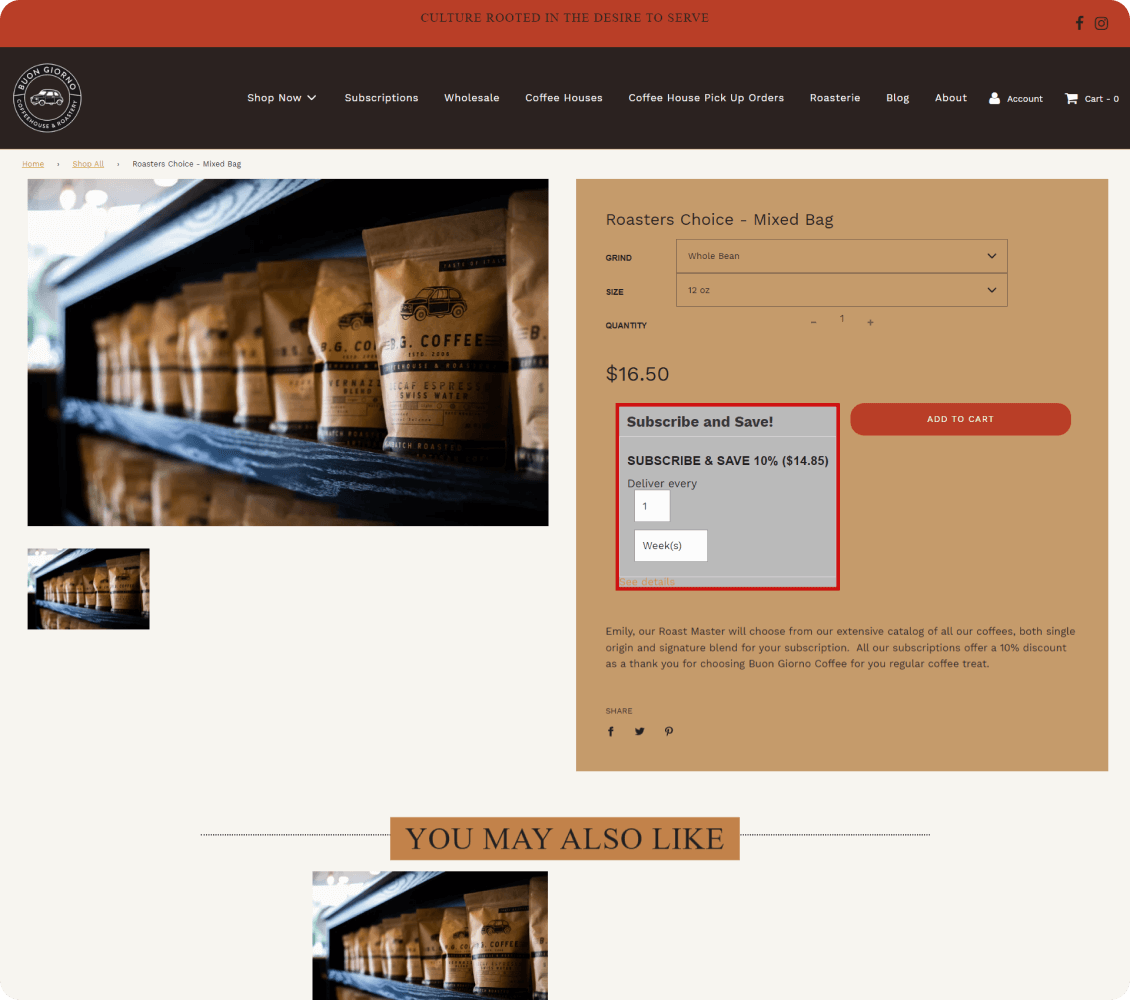The image size is (1130, 1000).
Task: Share product on Facebook icon
Action: [x=611, y=731]
